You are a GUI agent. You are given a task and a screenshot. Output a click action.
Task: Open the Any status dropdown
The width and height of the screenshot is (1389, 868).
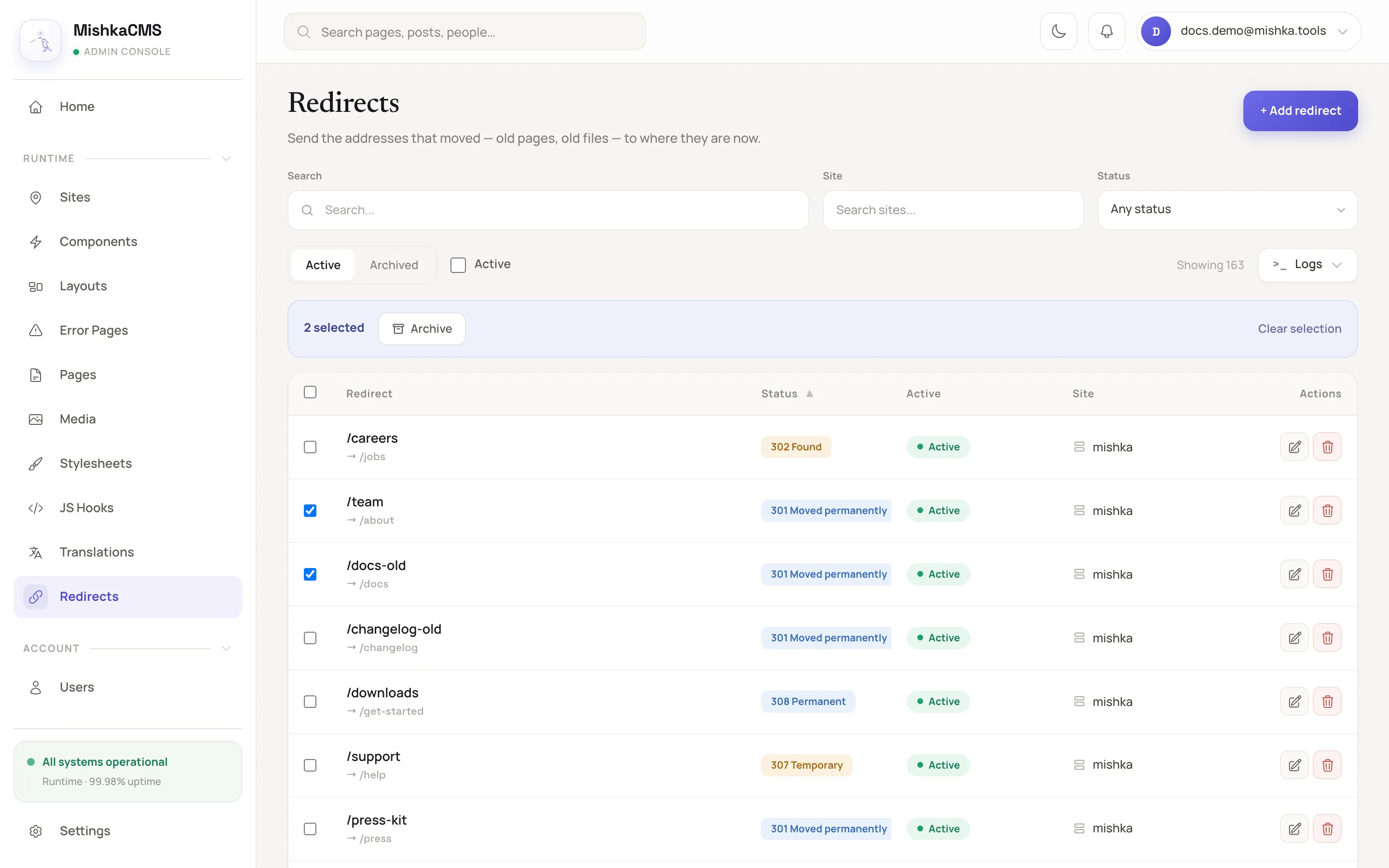tap(1227, 210)
